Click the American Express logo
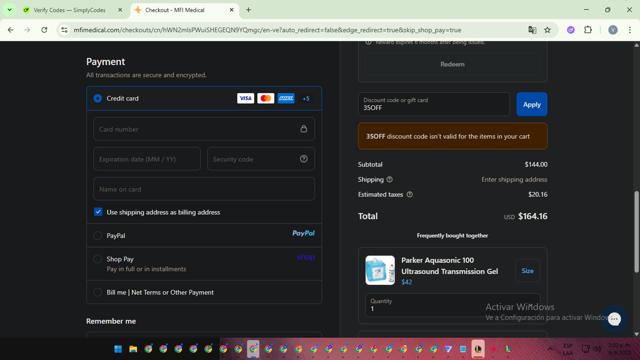The image size is (640, 360). click(x=286, y=98)
